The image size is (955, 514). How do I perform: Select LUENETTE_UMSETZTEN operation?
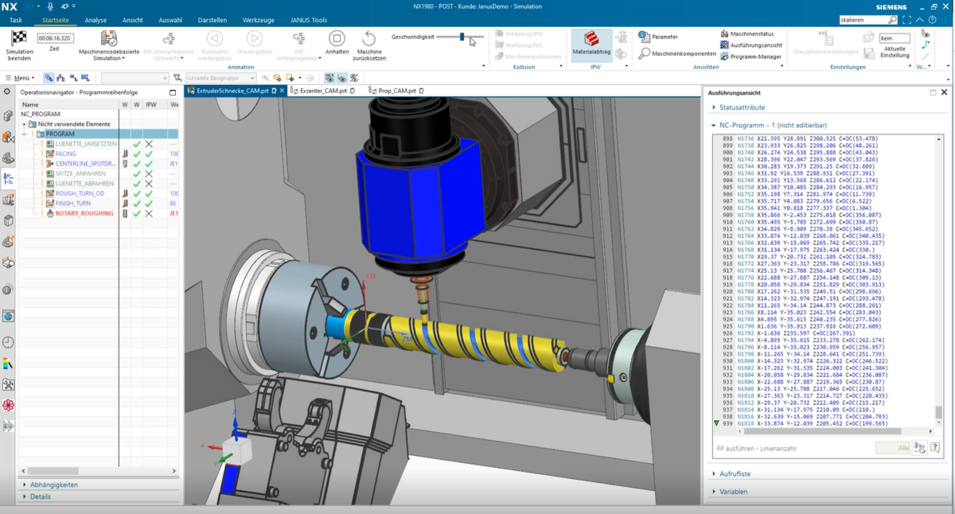tap(85, 144)
